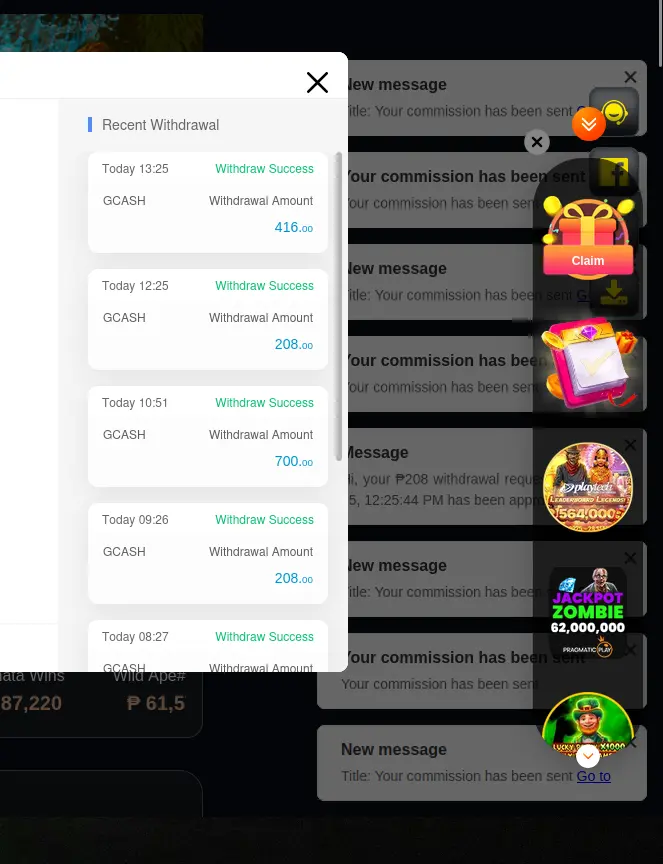Image resolution: width=663 pixels, height=864 pixels.
Task: Open the Facebook icon shortcut
Action: [614, 172]
